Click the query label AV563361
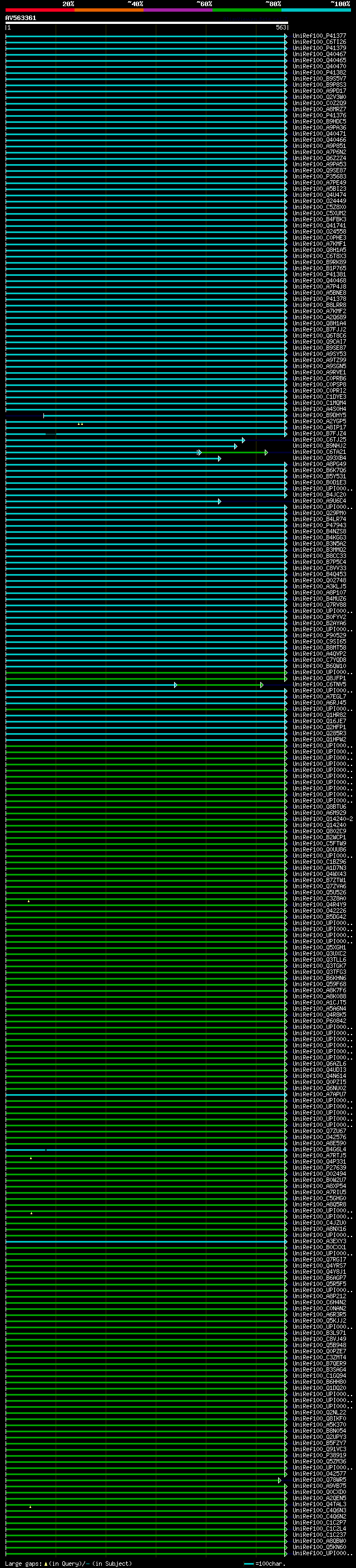This screenshot has width=356, height=1568. coord(21,18)
